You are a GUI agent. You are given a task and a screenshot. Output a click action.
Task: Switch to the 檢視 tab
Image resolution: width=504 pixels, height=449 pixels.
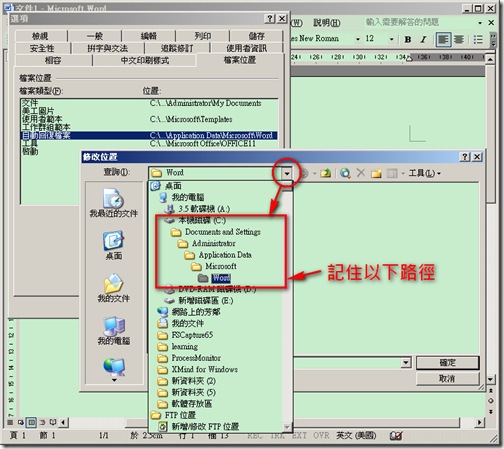click(x=40, y=36)
